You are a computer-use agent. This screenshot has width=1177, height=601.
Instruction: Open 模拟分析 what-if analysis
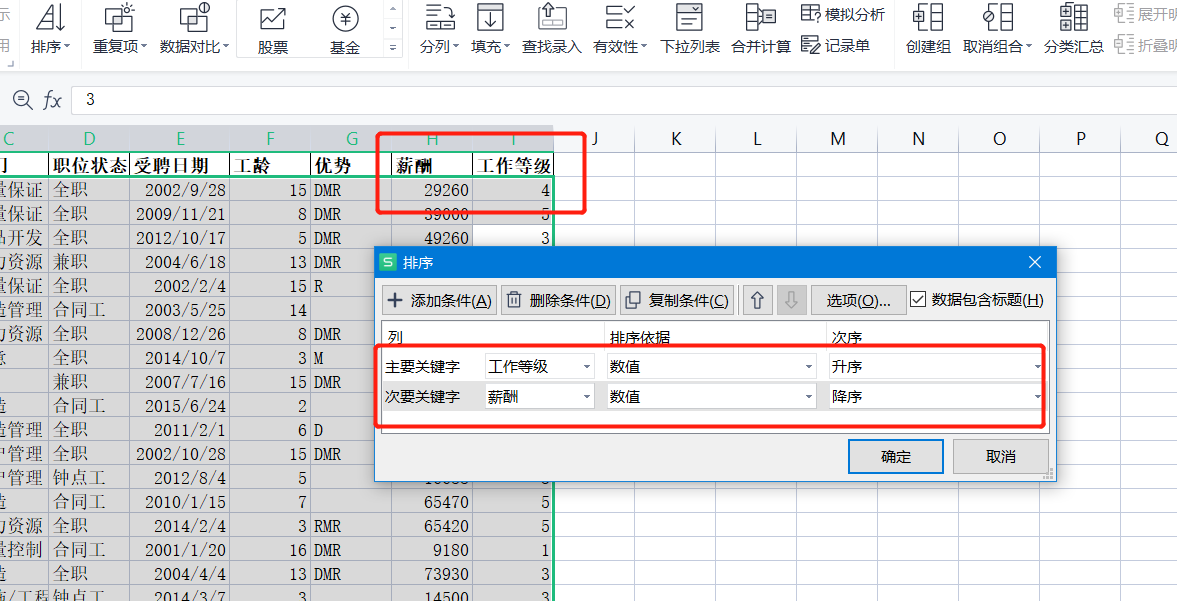[x=843, y=14]
